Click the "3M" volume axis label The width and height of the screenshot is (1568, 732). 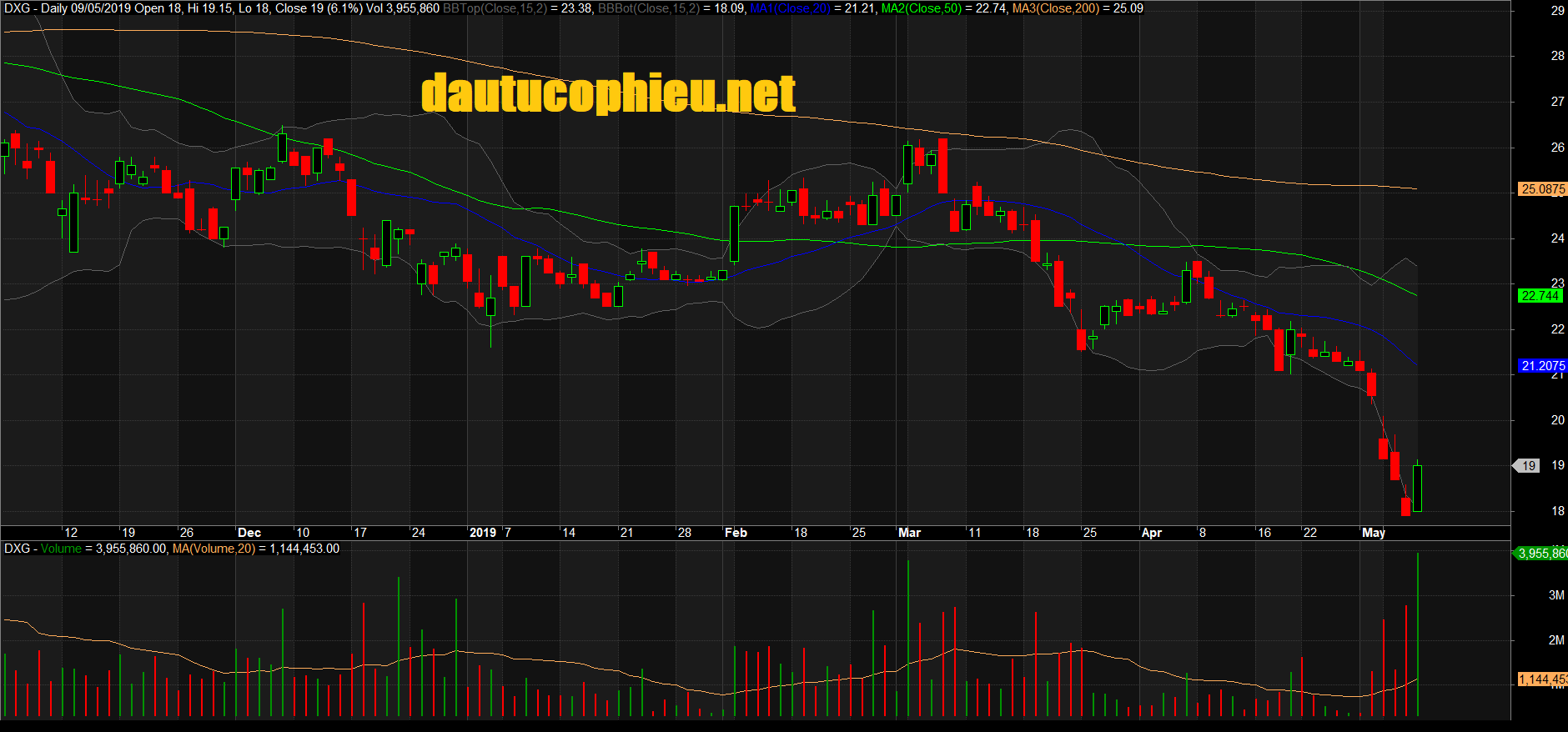[x=1556, y=595]
